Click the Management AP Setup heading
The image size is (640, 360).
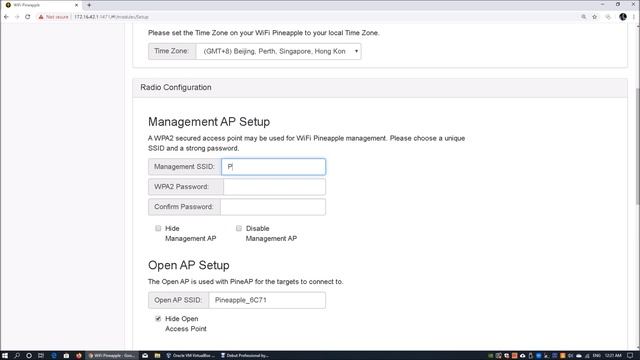209,122
